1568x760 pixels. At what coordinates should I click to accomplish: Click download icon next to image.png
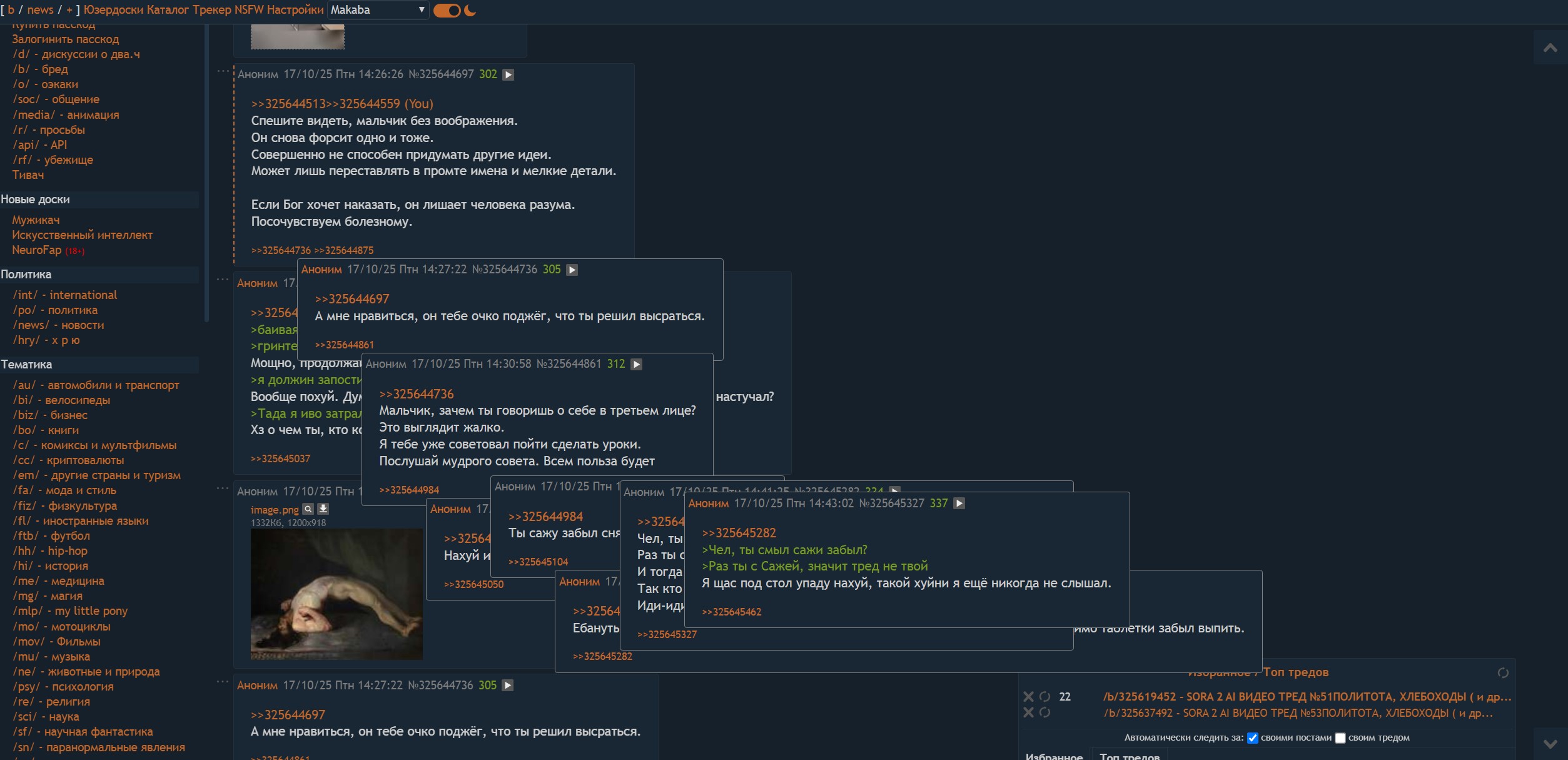pyautogui.click(x=323, y=509)
